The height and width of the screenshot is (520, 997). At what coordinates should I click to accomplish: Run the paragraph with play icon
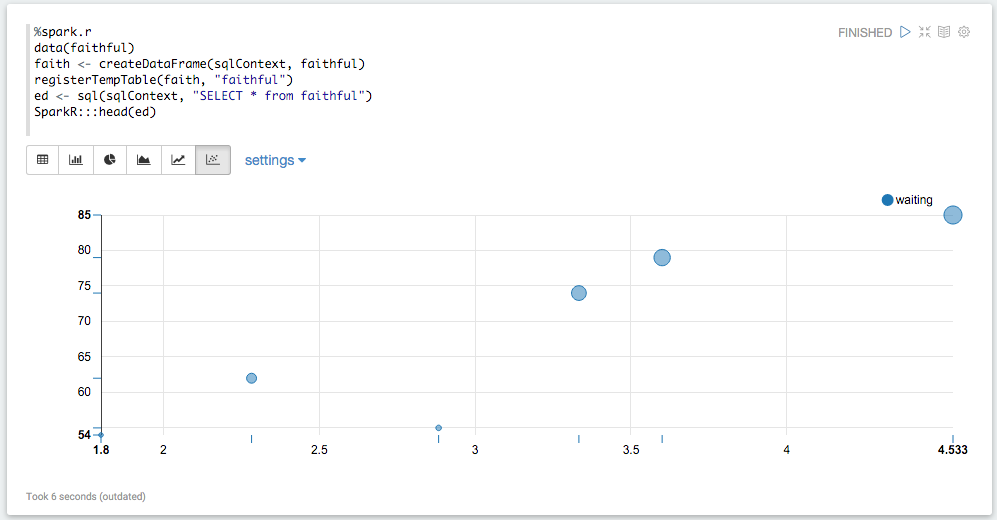click(x=905, y=32)
